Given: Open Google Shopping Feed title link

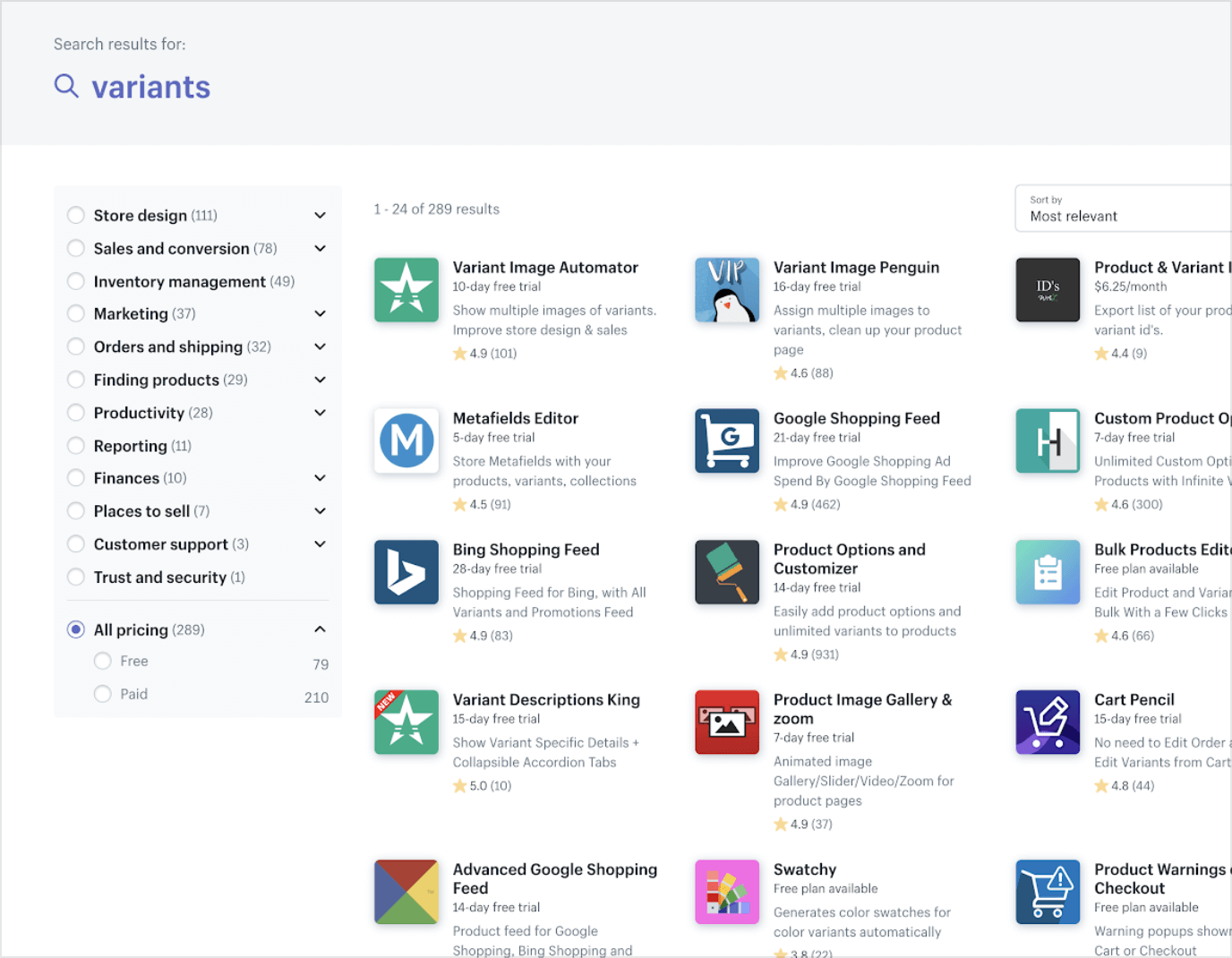Looking at the screenshot, I should point(857,418).
